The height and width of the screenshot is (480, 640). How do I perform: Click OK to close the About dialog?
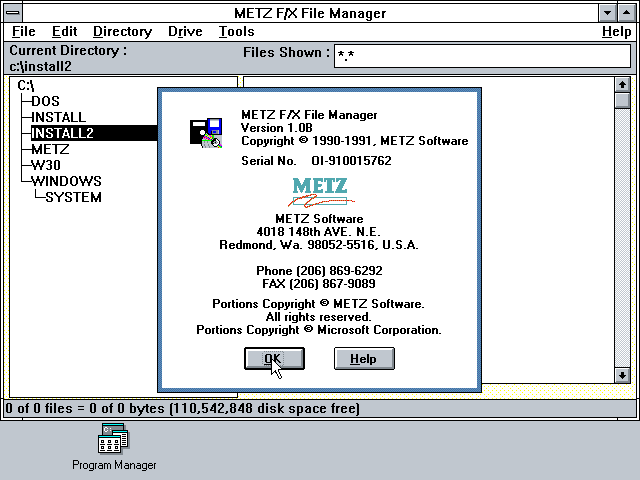[x=274, y=358]
